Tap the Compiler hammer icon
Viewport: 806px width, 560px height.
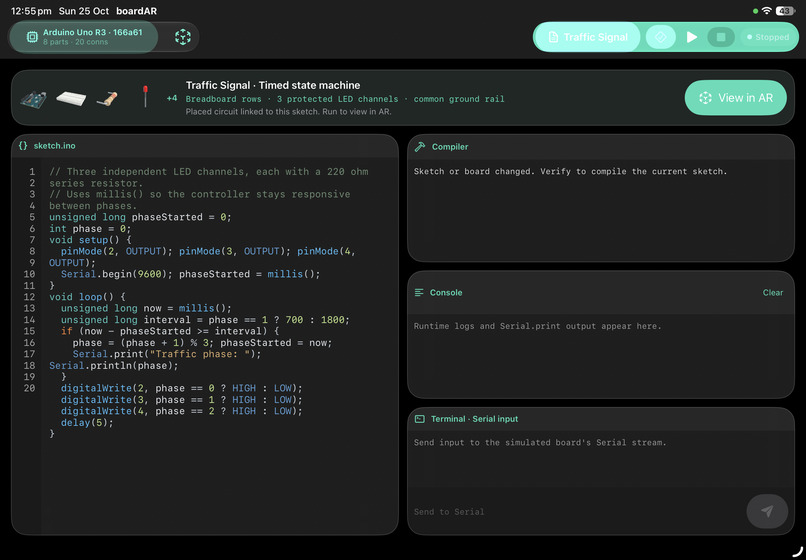point(420,147)
